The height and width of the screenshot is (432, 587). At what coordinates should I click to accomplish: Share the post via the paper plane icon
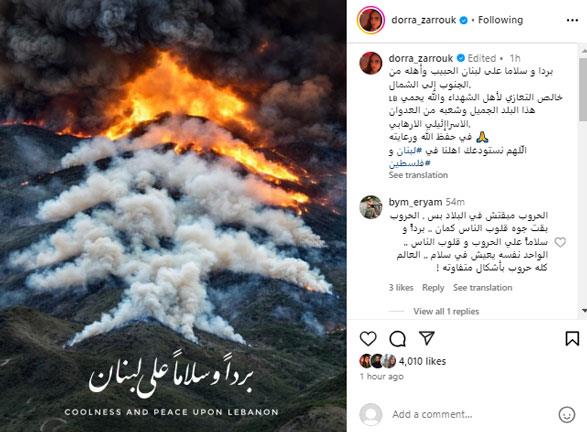[x=426, y=338]
